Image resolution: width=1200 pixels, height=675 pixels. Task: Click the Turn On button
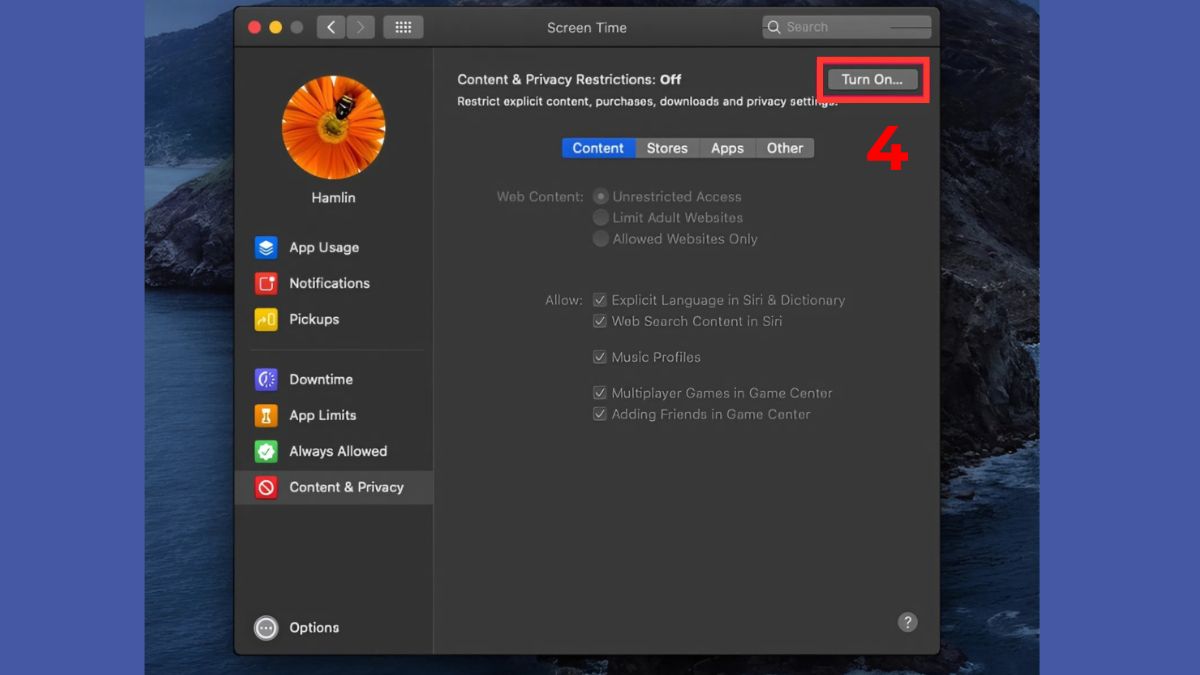(870, 79)
